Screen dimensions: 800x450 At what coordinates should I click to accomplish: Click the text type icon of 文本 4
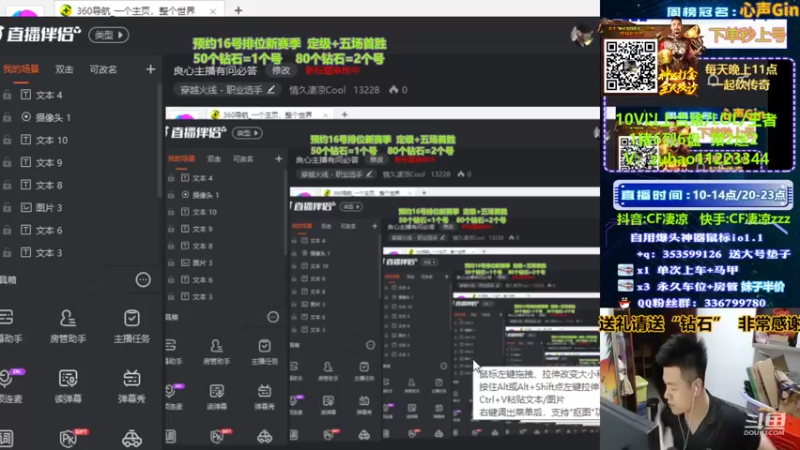(x=26, y=94)
